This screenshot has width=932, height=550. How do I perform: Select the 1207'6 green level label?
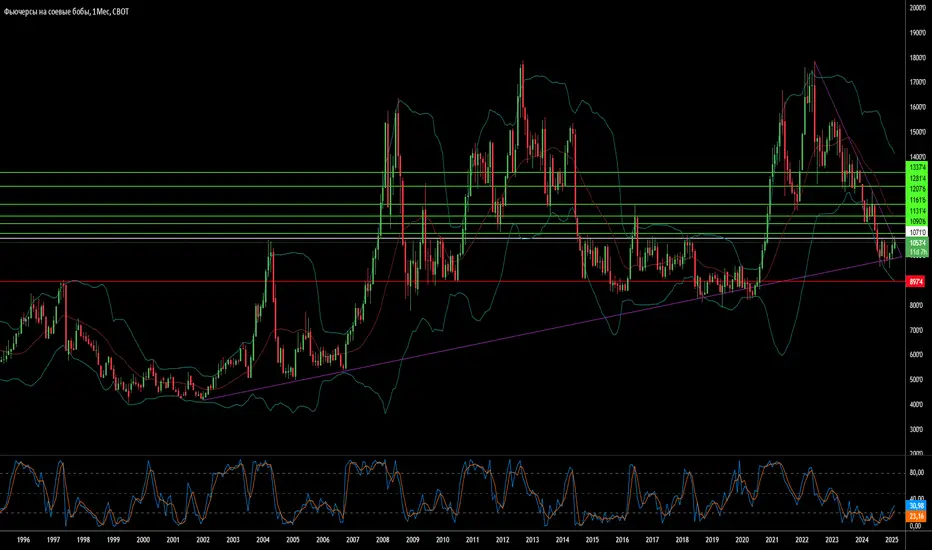pyautogui.click(x=916, y=189)
